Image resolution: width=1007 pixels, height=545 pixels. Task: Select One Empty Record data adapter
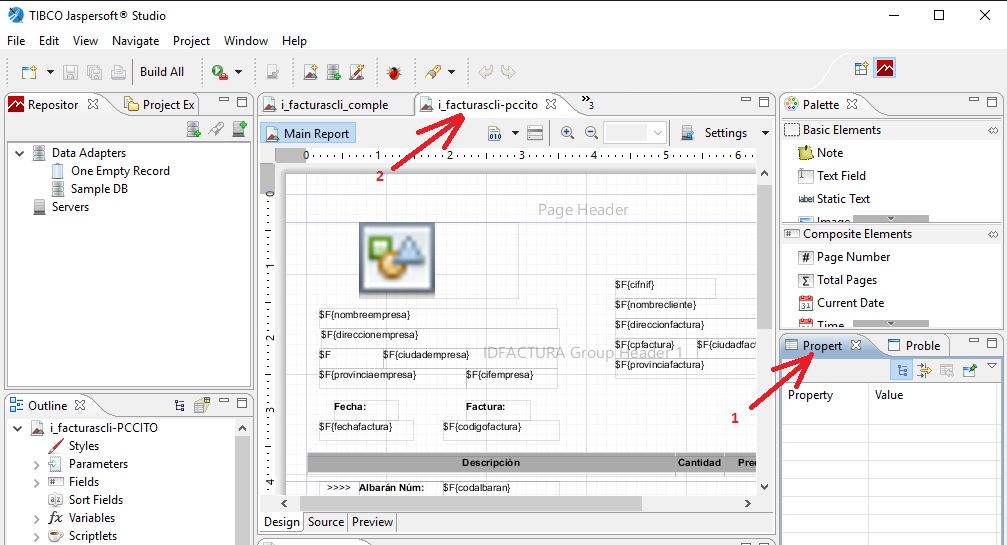[120, 171]
